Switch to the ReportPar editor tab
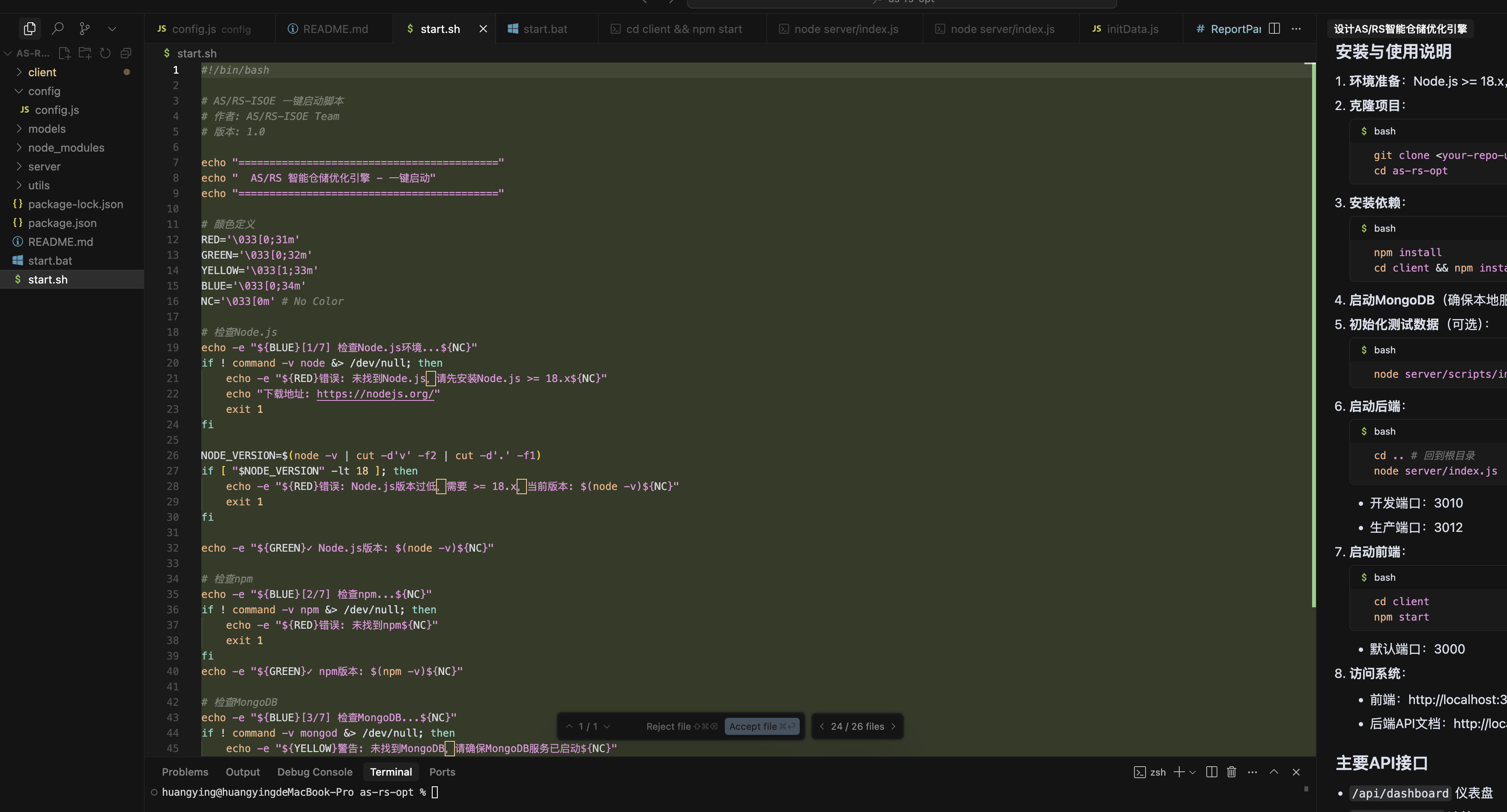The image size is (1507, 812). click(1229, 29)
